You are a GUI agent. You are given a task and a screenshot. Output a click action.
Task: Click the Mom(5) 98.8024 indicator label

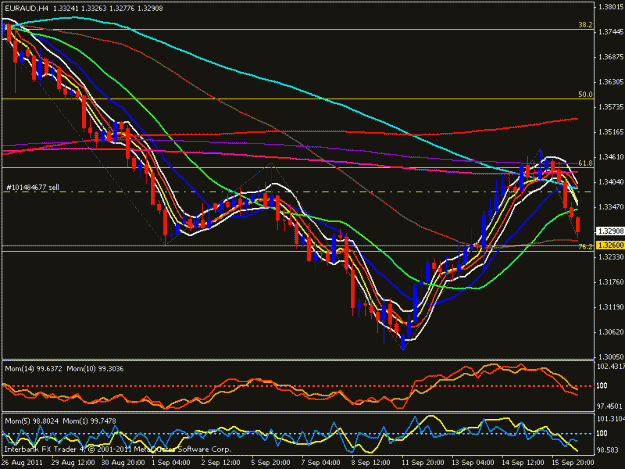(32, 421)
